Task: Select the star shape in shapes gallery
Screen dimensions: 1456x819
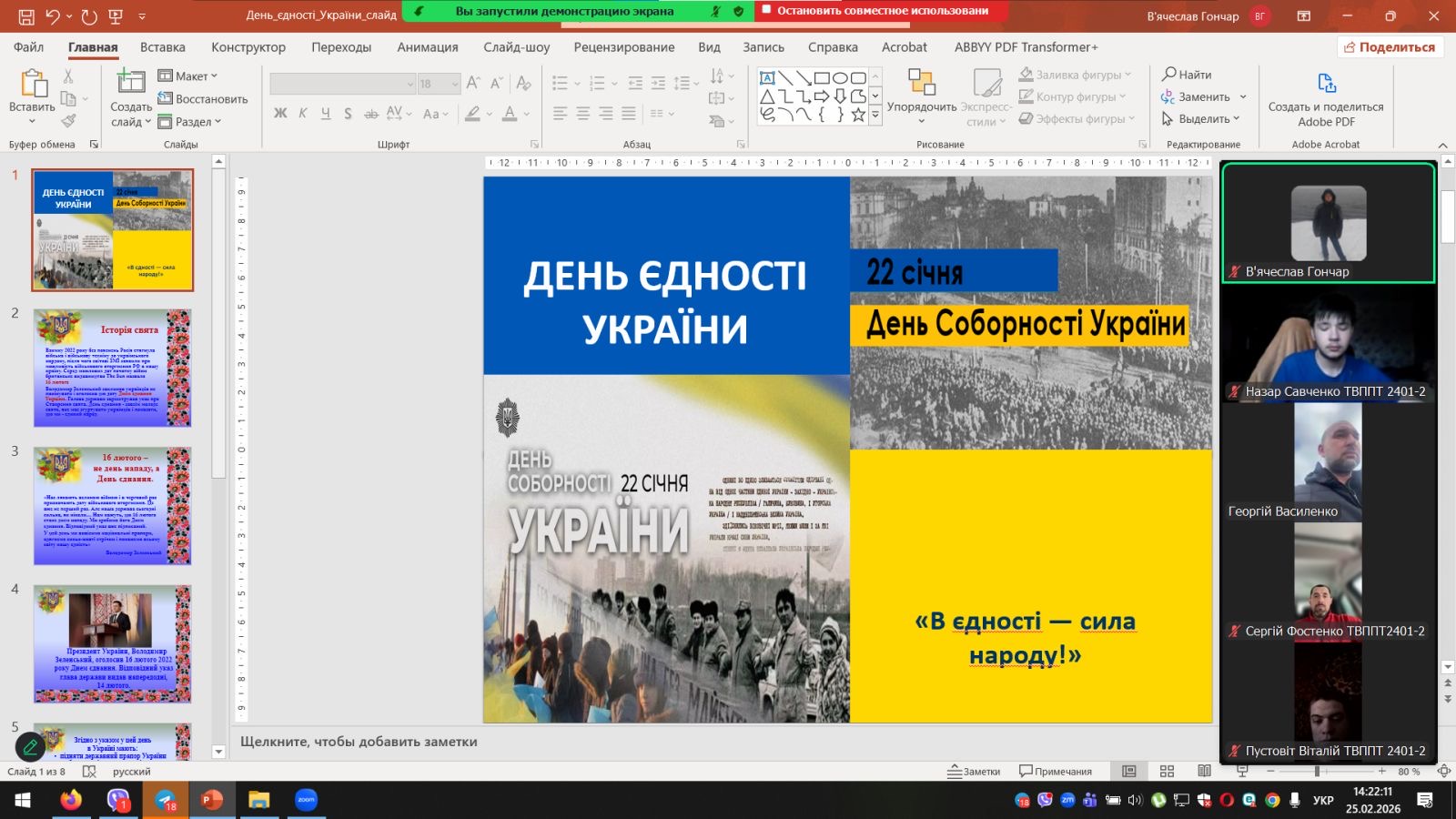Action: coord(857,115)
